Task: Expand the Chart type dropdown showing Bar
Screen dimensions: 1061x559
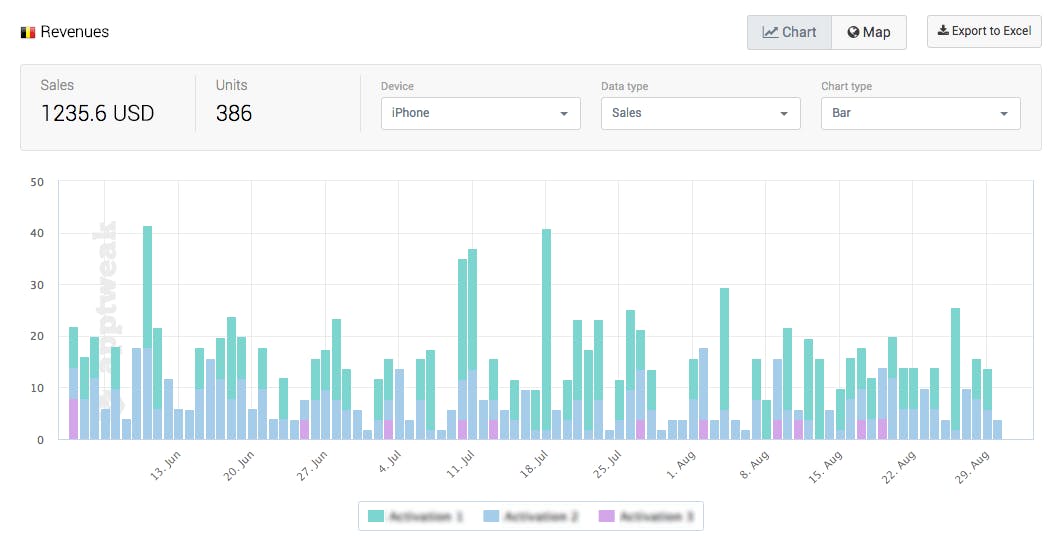Action: pyautogui.click(x=920, y=113)
